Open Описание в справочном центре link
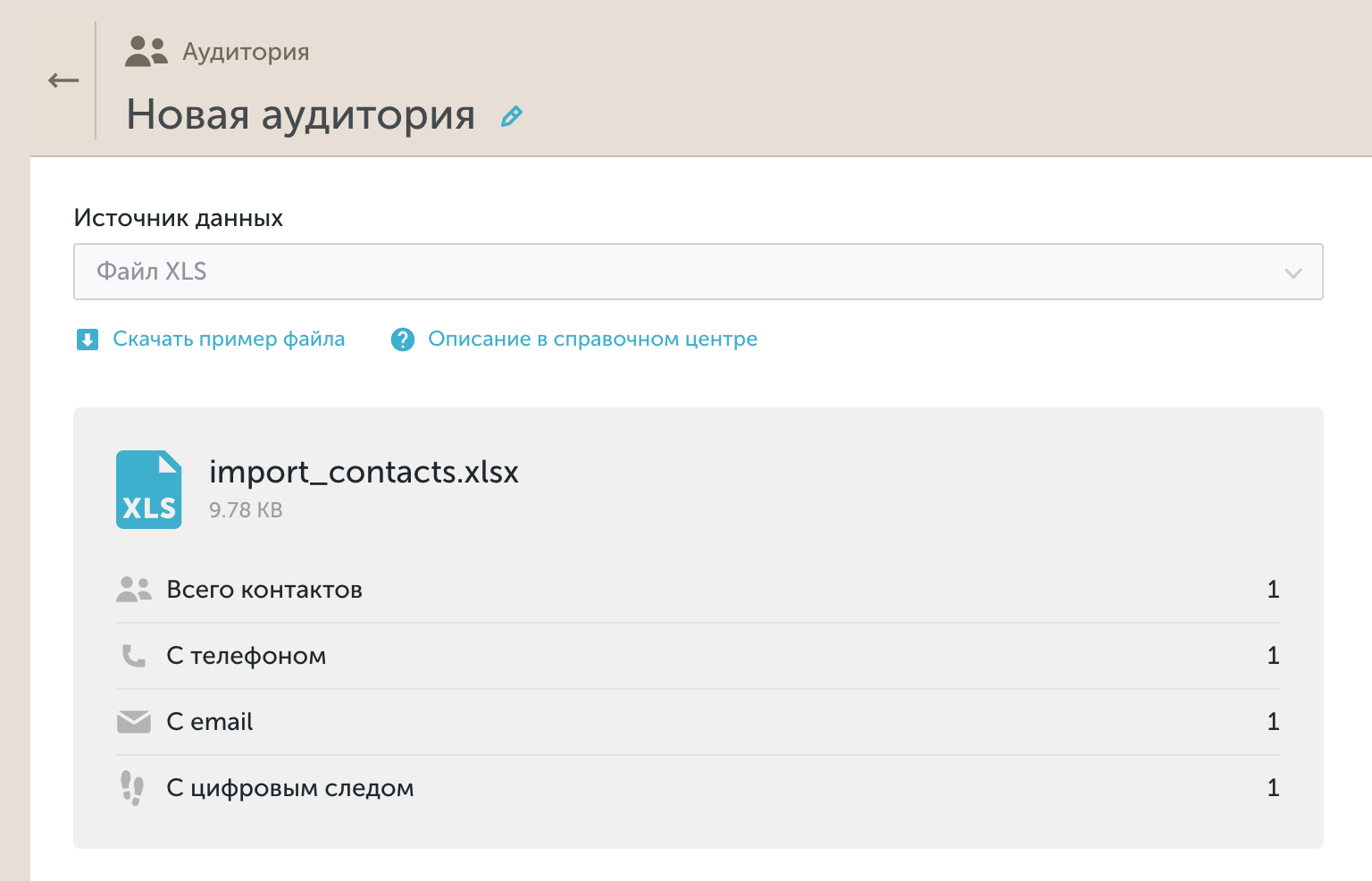The width and height of the screenshot is (1372, 881). [x=592, y=339]
